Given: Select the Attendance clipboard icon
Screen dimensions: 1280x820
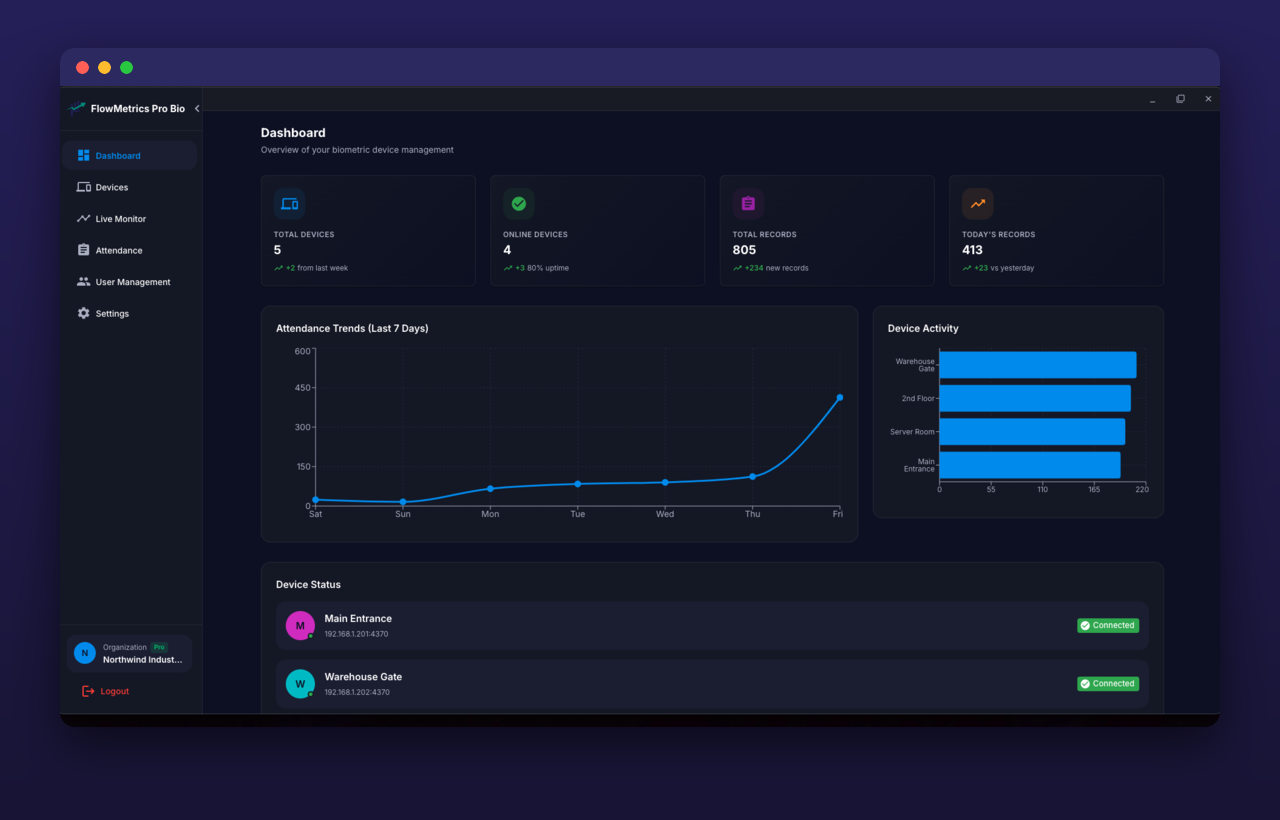Looking at the screenshot, I should pos(84,250).
